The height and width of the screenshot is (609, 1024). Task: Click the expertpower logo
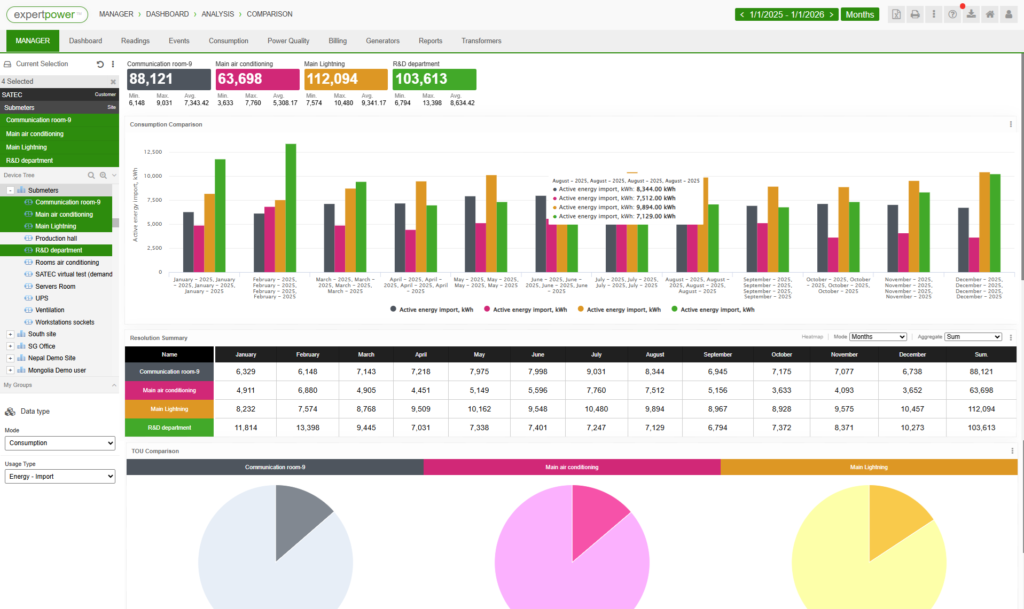point(47,14)
